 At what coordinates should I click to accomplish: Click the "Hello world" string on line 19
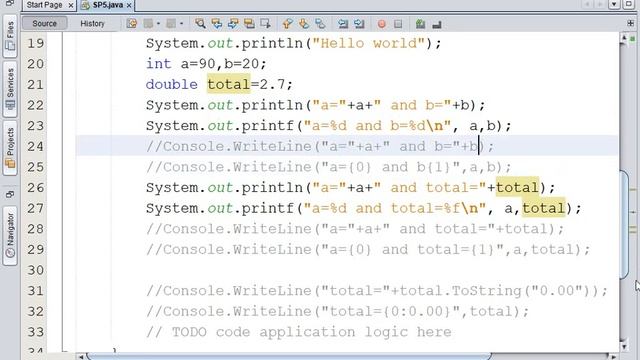click(x=369, y=43)
